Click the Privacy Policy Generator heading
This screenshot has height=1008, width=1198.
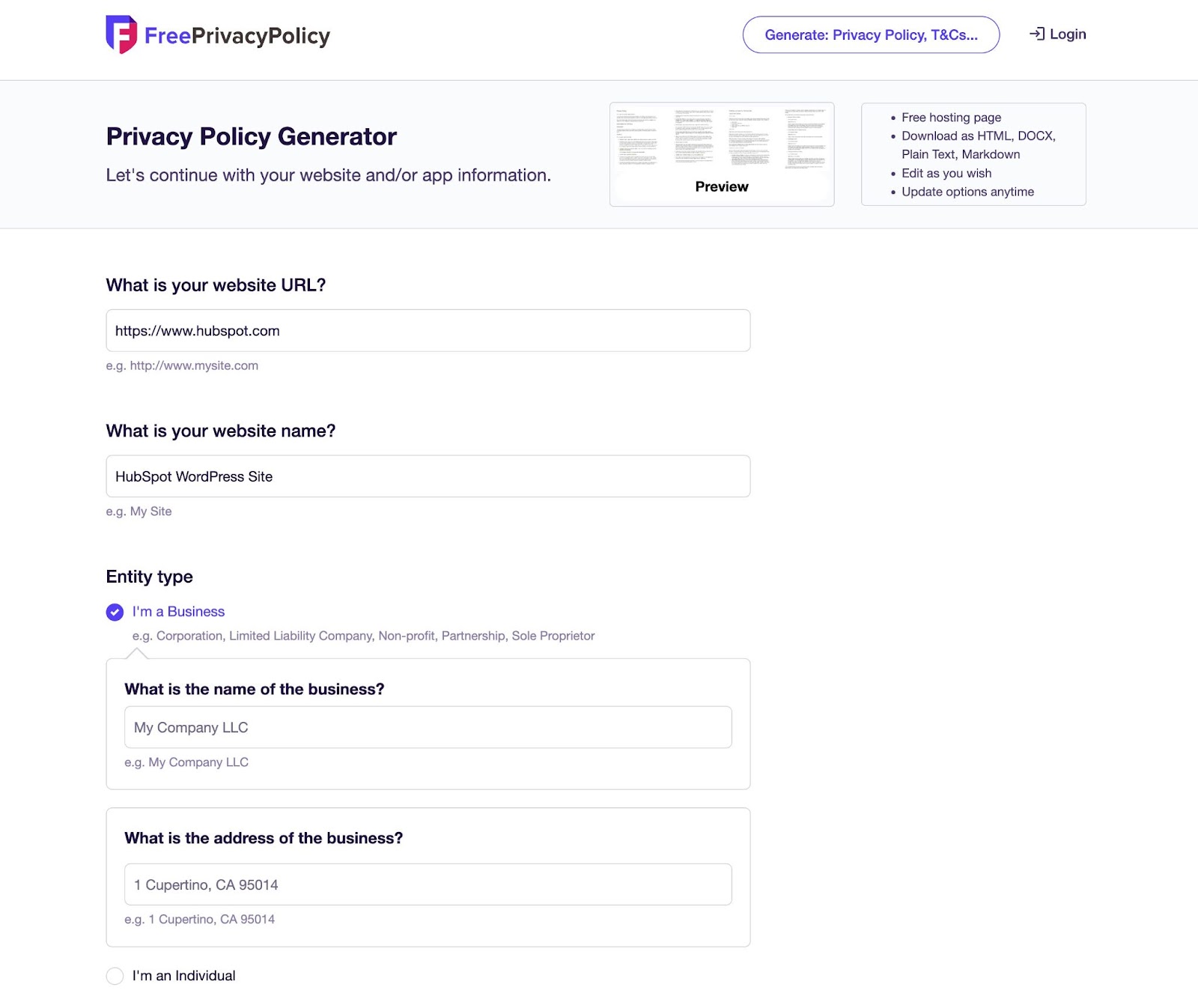(x=251, y=137)
